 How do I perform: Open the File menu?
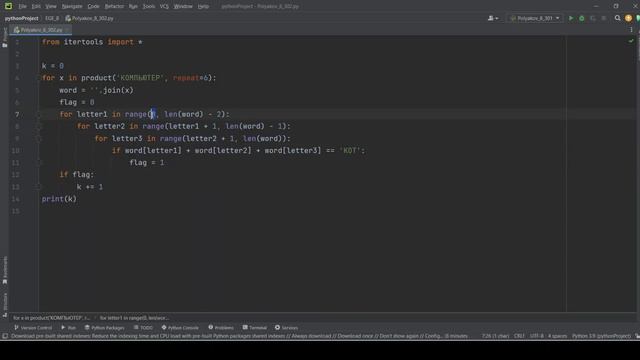pos(22,7)
